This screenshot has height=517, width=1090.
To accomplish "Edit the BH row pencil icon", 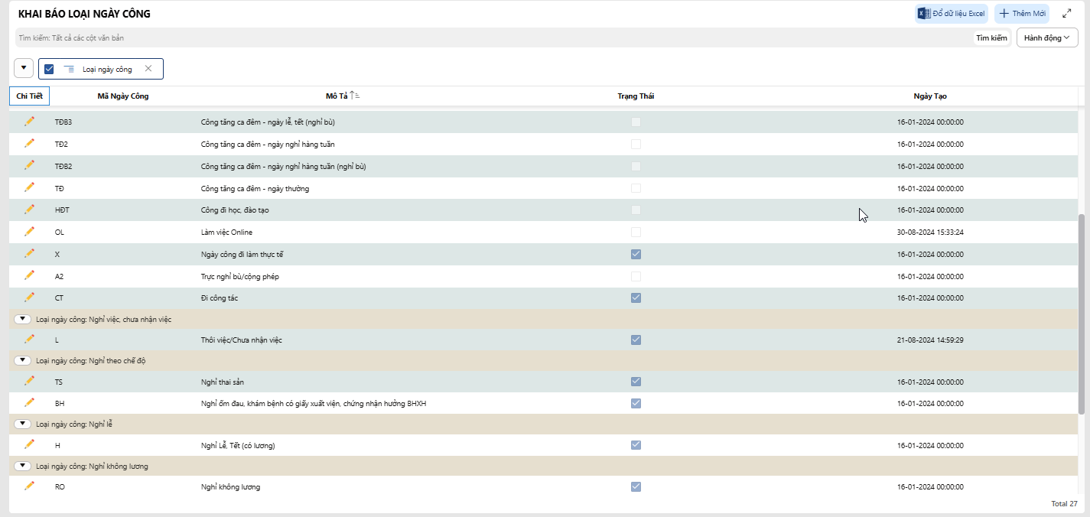I will tap(29, 402).
